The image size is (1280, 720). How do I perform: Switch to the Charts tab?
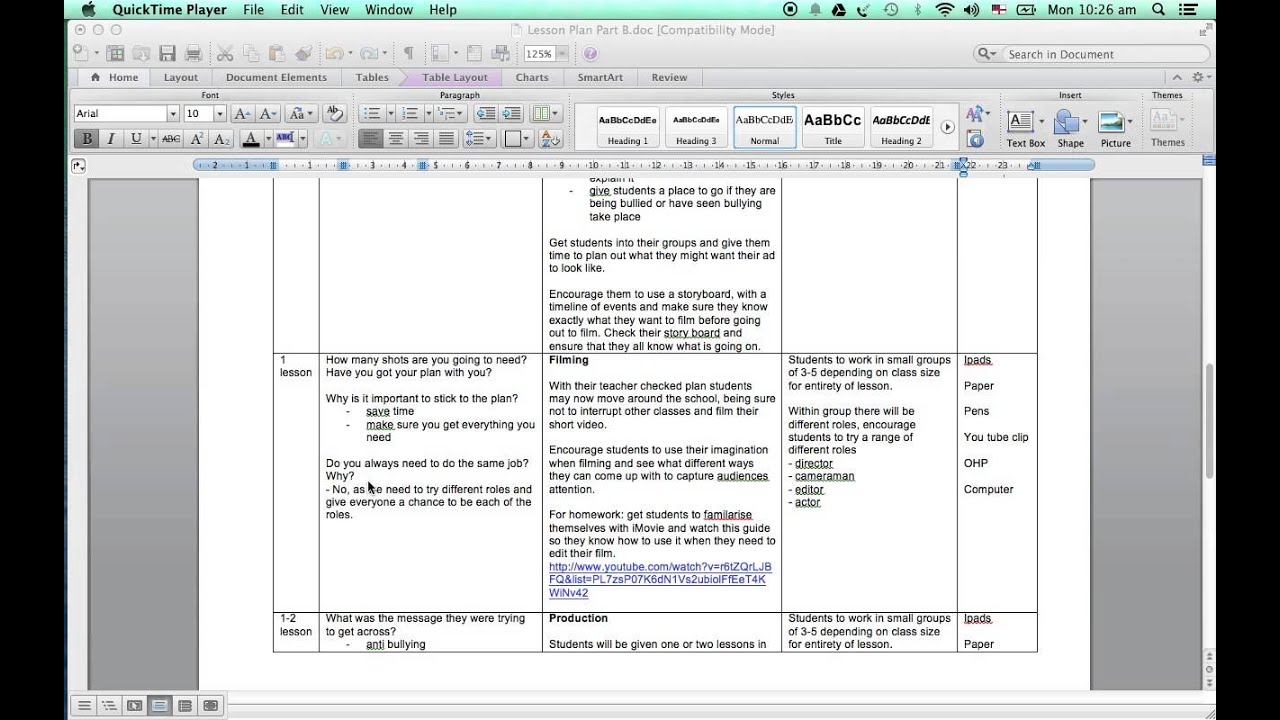532,77
